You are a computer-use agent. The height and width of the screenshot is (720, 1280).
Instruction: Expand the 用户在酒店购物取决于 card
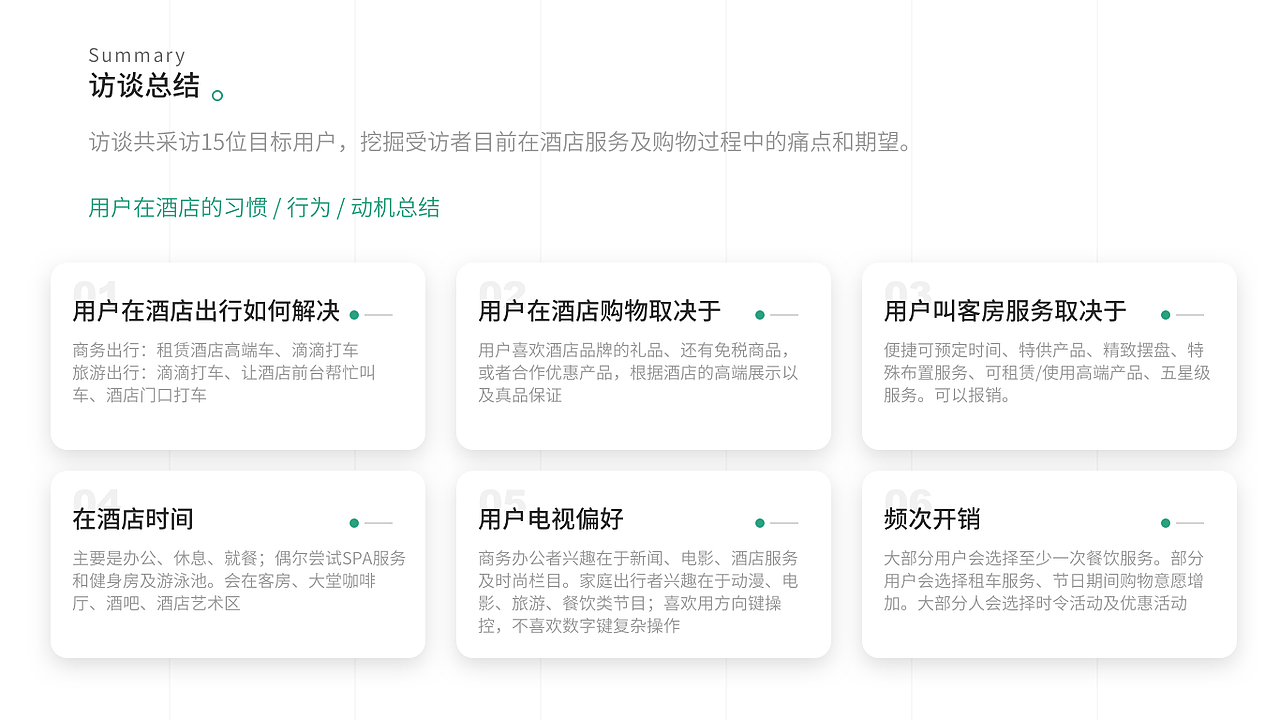[643, 355]
